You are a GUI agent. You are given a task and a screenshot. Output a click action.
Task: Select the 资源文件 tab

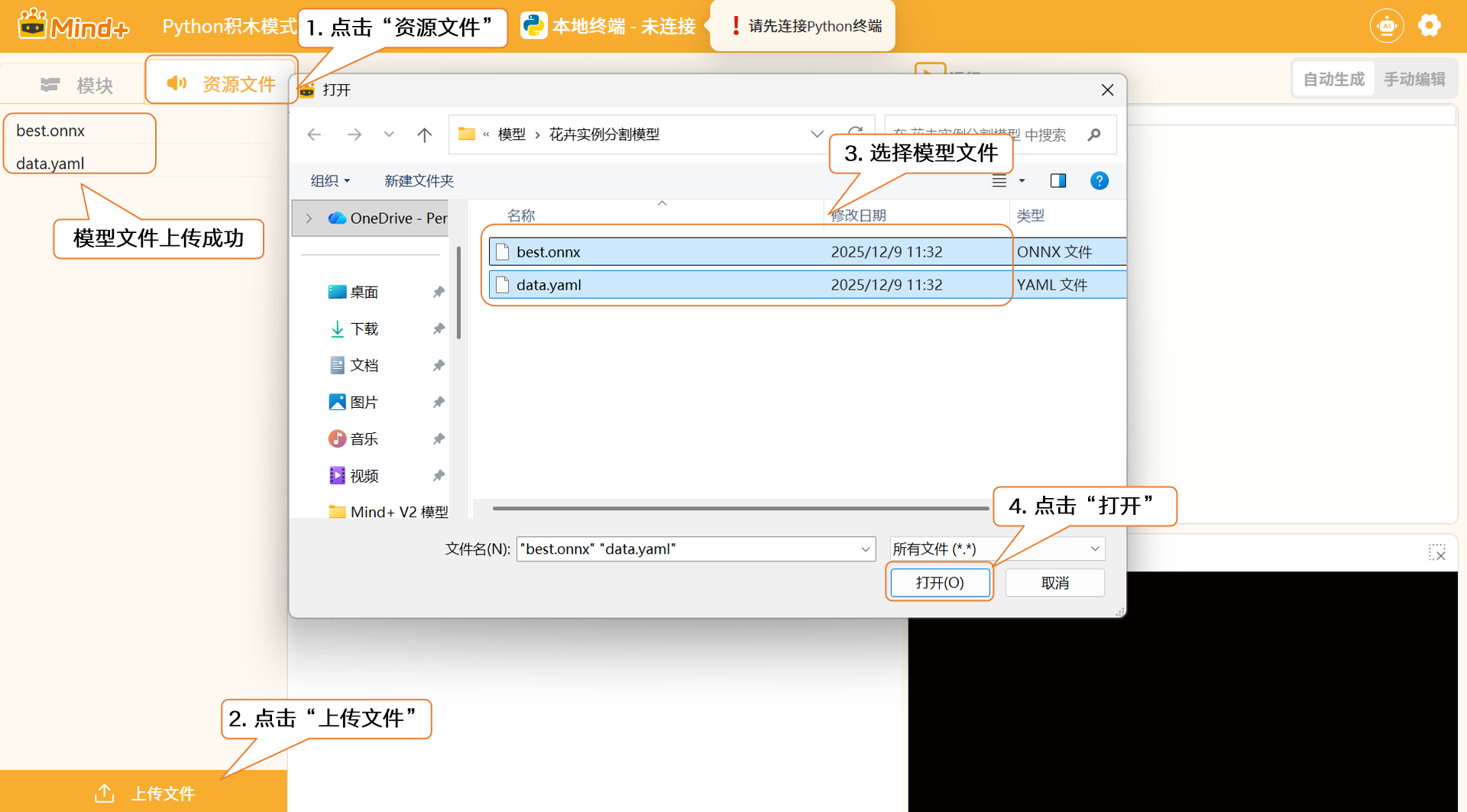[222, 84]
